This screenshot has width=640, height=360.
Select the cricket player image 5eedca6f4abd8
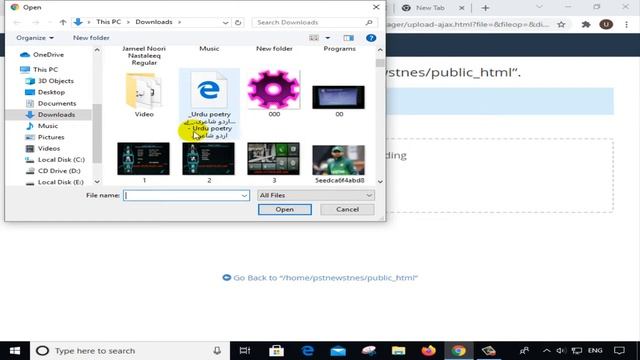click(x=339, y=164)
